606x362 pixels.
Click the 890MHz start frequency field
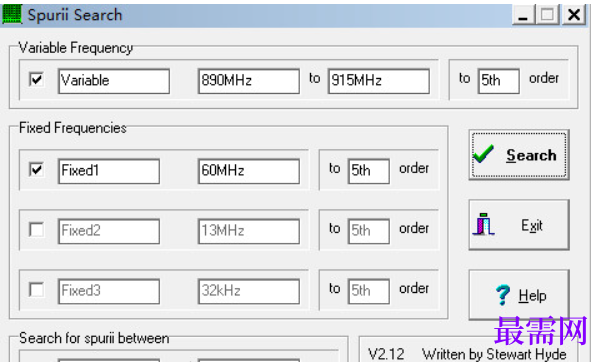click(x=249, y=81)
